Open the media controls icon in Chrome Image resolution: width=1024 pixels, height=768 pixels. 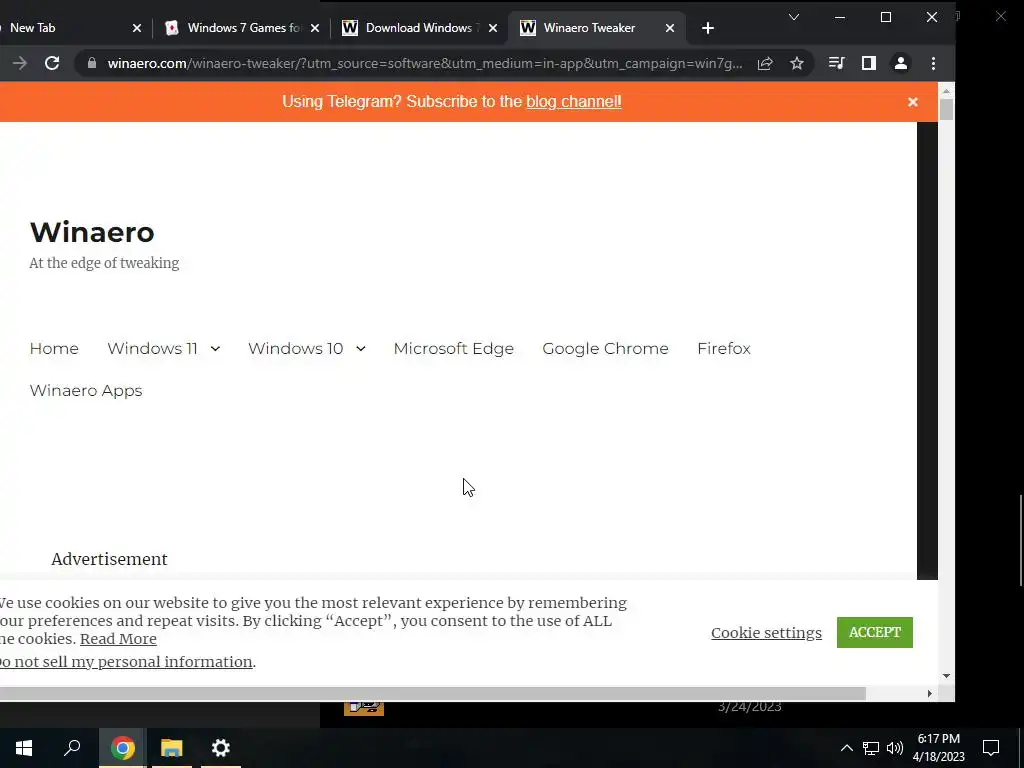837,63
